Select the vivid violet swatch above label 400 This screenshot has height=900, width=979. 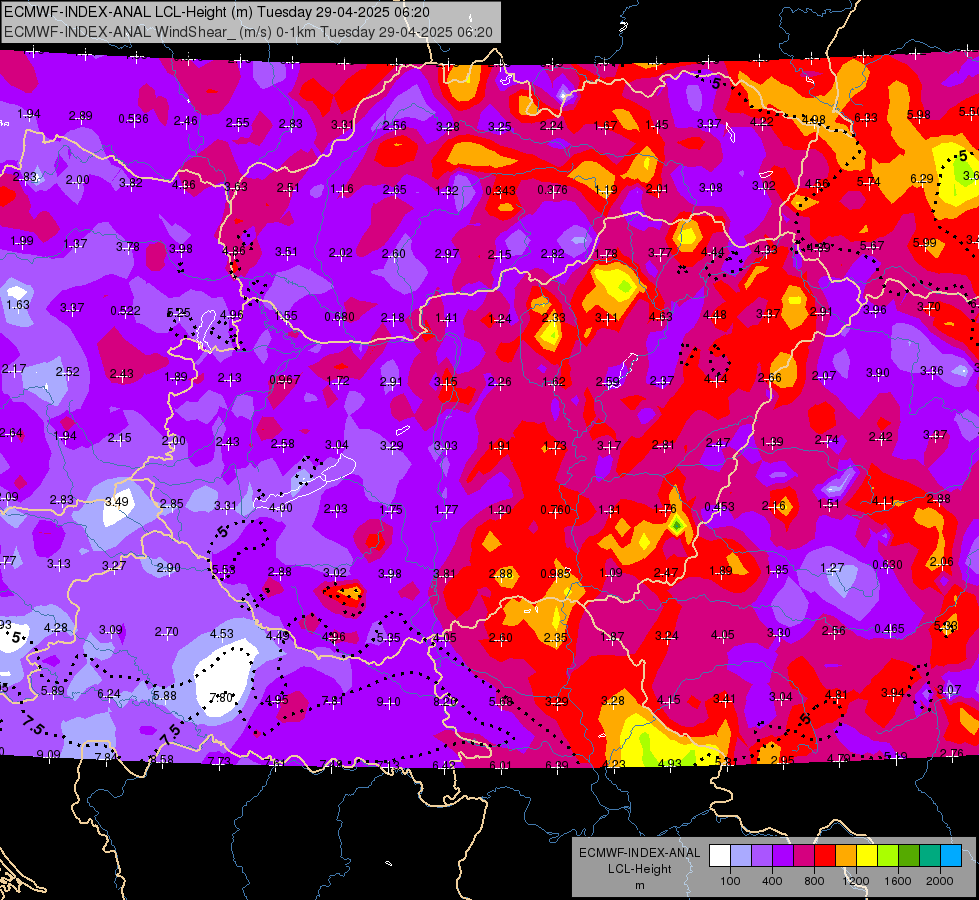point(783,856)
